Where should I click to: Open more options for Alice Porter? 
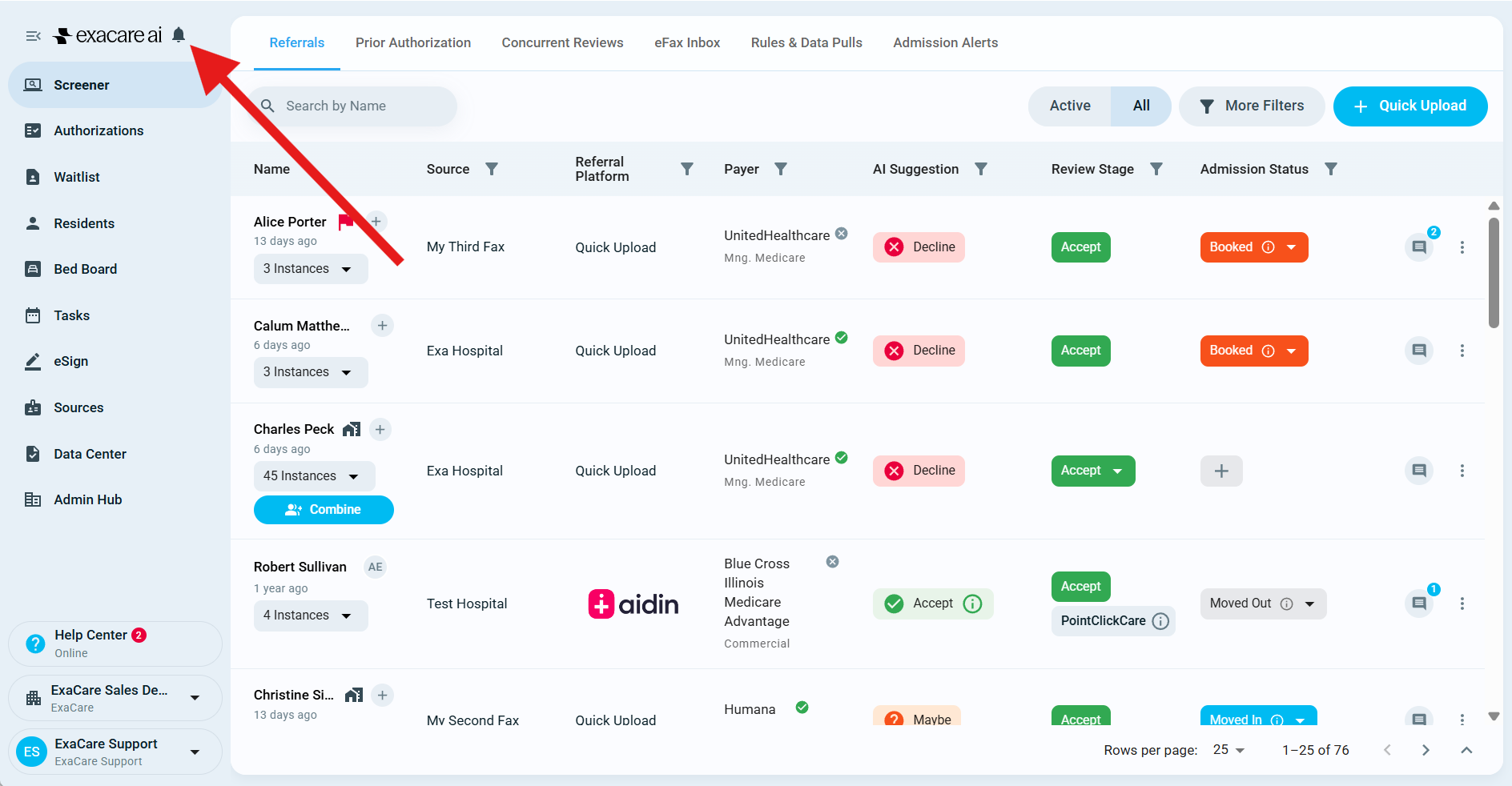click(x=1462, y=247)
